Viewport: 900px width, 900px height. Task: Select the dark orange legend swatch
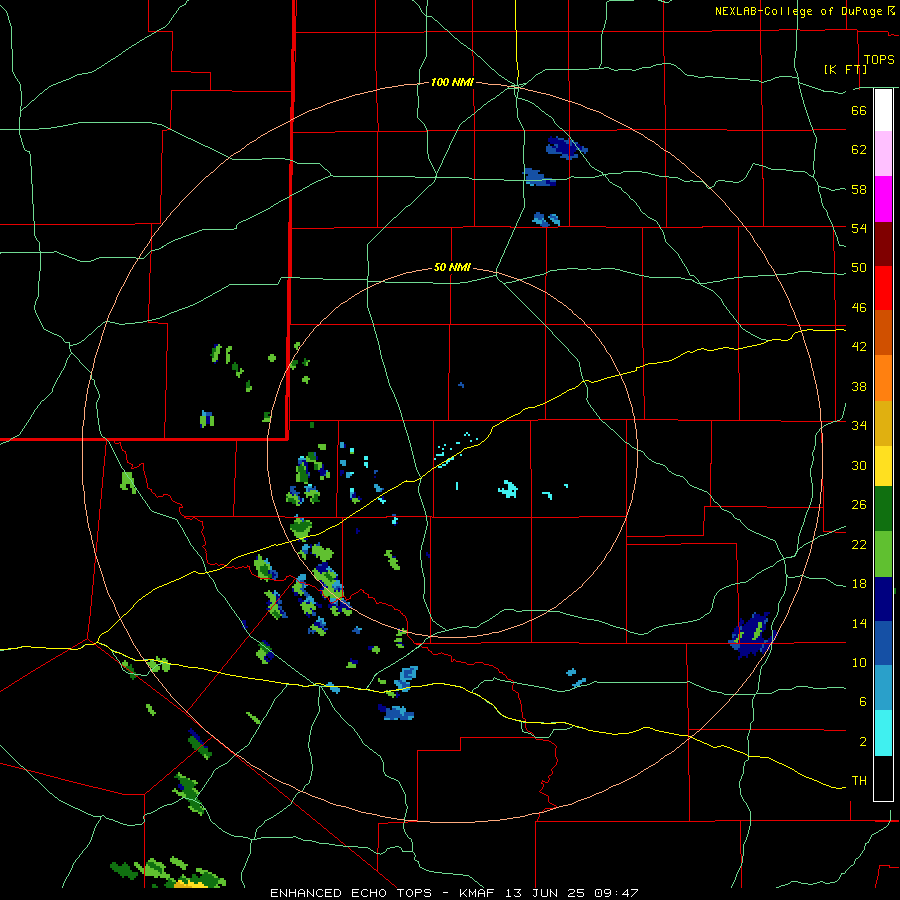point(883,332)
